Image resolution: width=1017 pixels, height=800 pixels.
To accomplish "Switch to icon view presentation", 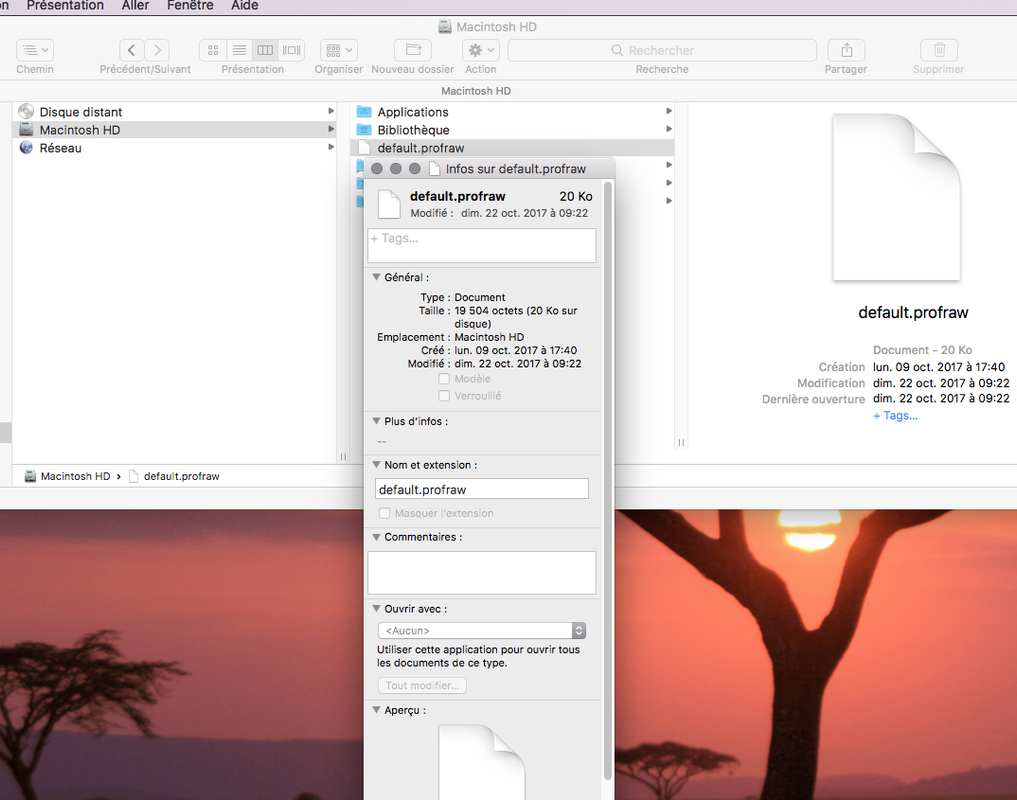I will (213, 50).
